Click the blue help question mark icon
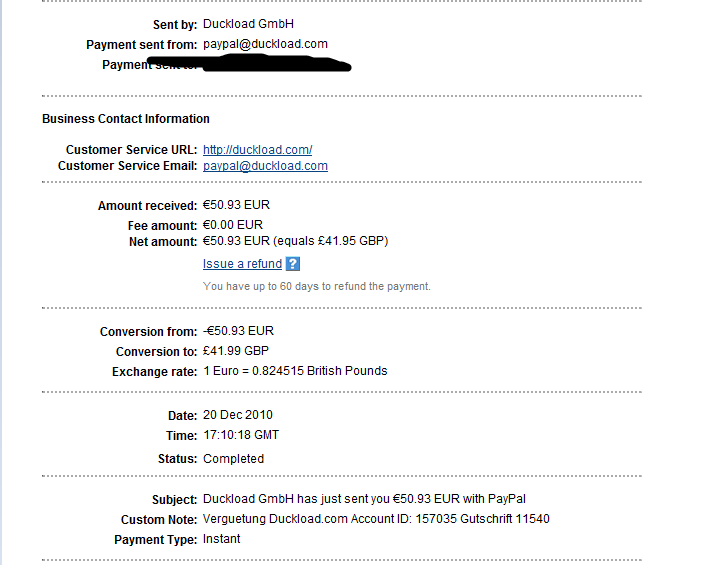Viewport: 717px width, 565px height. pos(292,264)
